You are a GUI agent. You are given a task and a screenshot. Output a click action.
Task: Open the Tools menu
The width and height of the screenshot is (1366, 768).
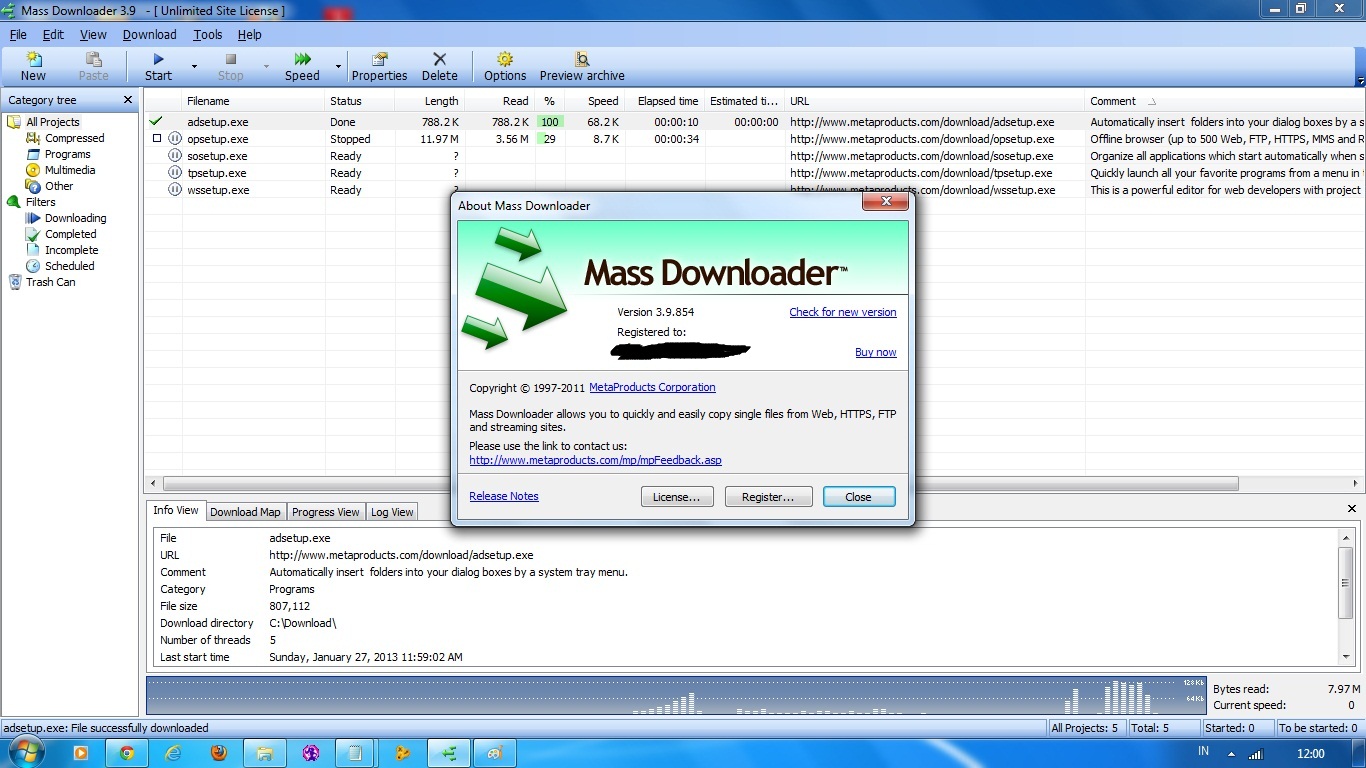pos(207,34)
